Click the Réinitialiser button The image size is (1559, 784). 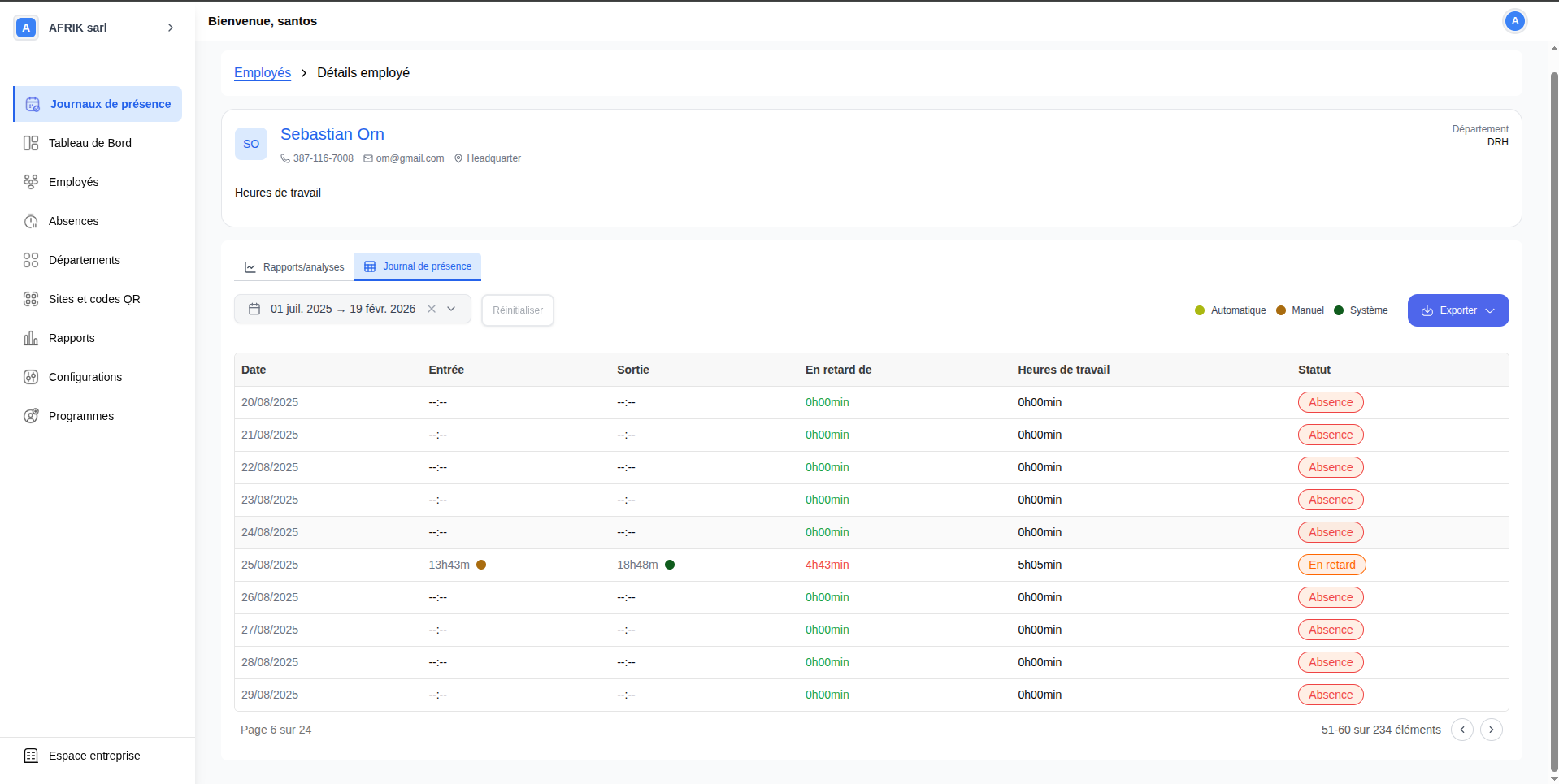coord(518,310)
